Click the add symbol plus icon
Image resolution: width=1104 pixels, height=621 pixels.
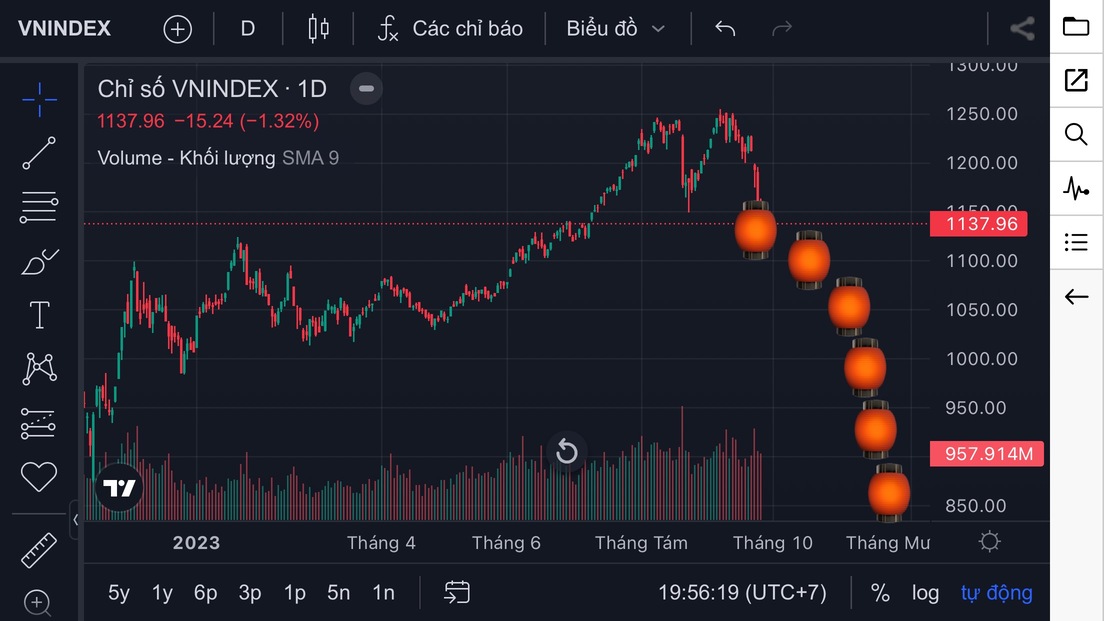[177, 29]
